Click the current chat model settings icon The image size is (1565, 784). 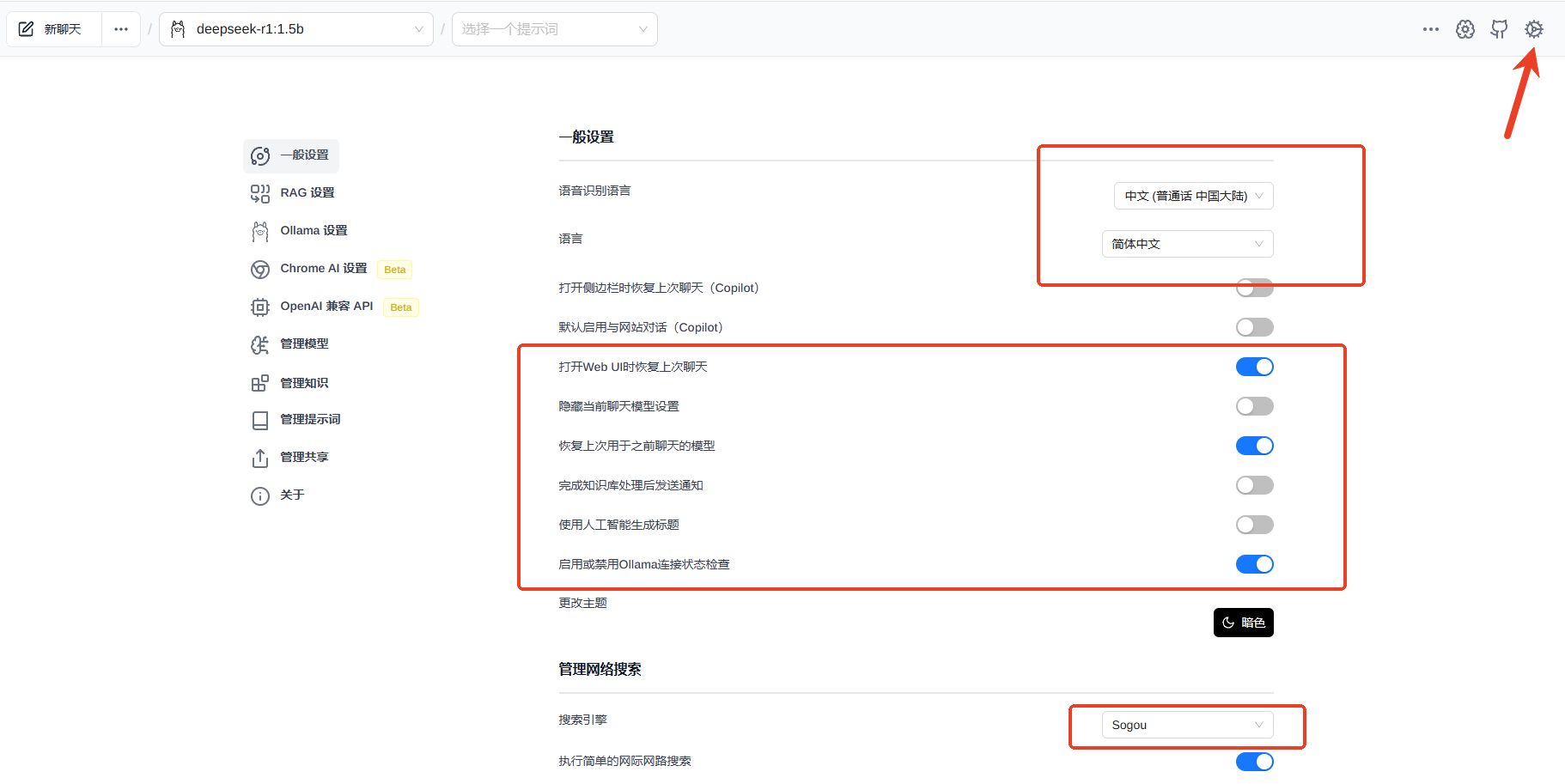1465,29
